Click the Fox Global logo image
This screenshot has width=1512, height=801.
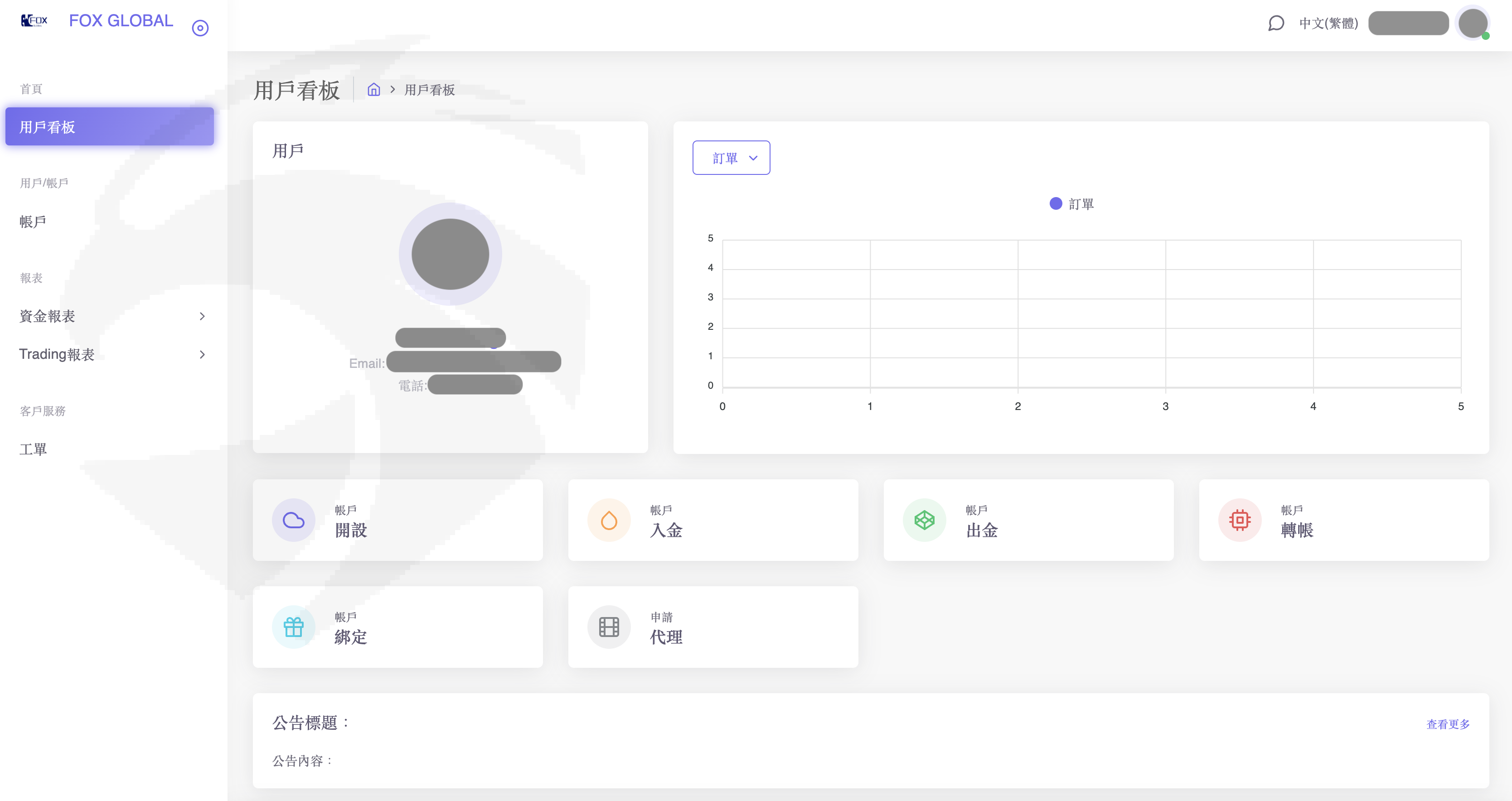[34, 21]
